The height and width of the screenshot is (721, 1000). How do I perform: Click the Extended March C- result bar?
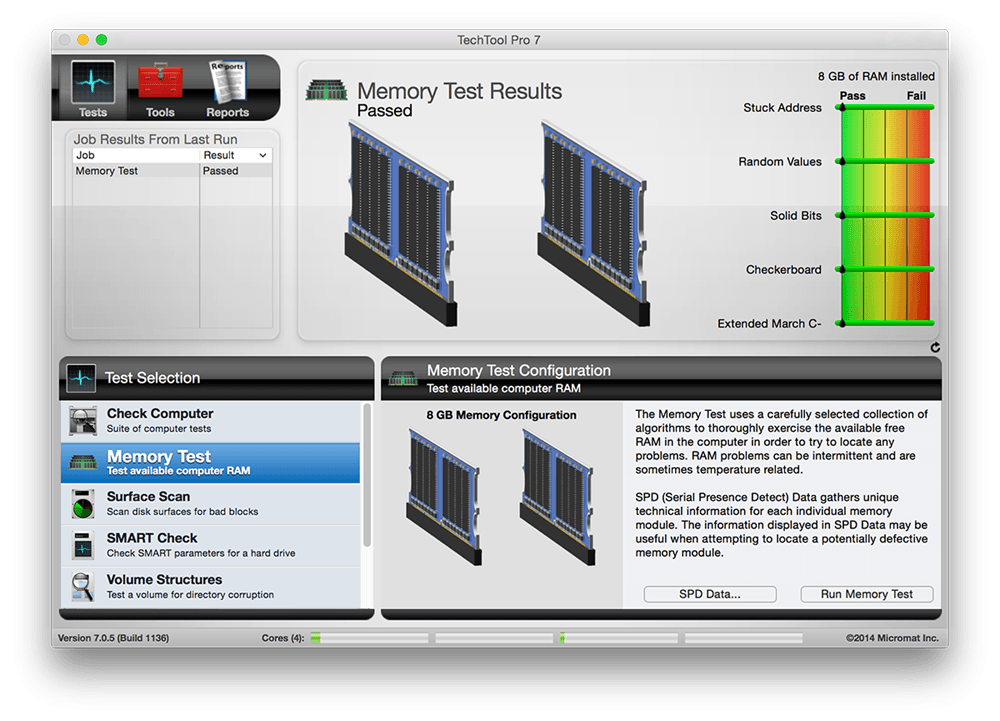886,323
